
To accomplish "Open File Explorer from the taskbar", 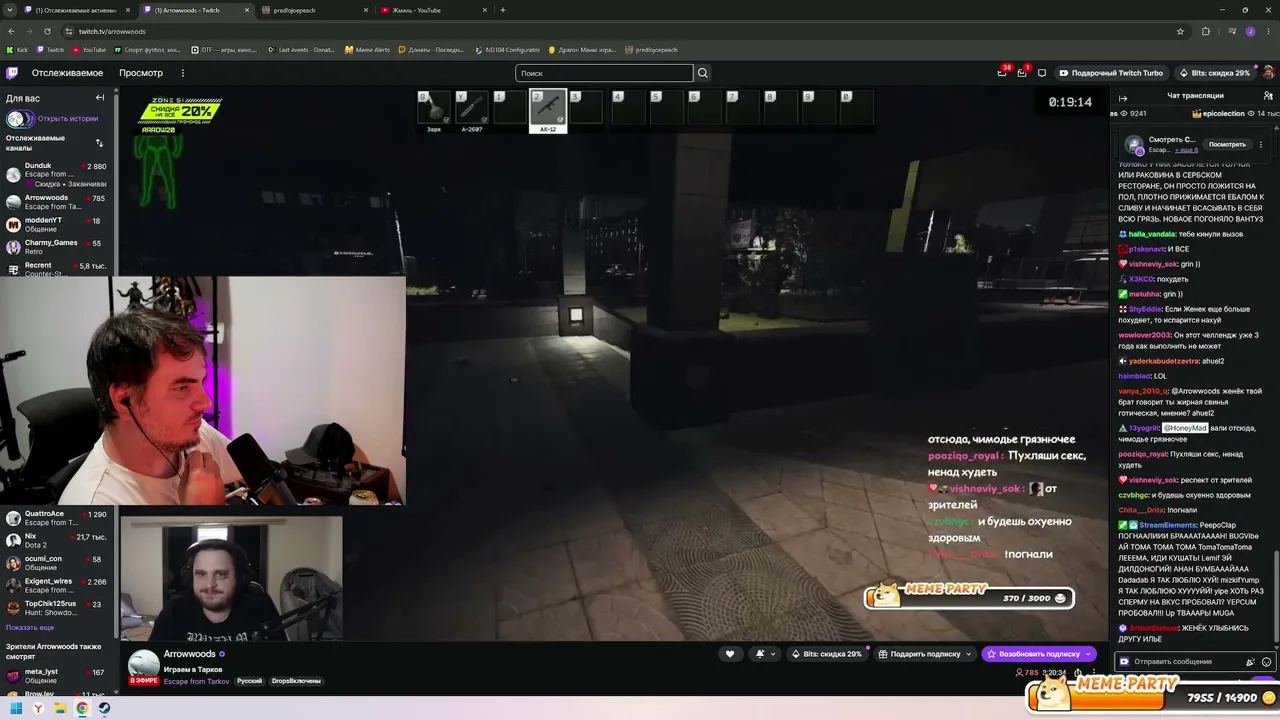I will point(60,709).
